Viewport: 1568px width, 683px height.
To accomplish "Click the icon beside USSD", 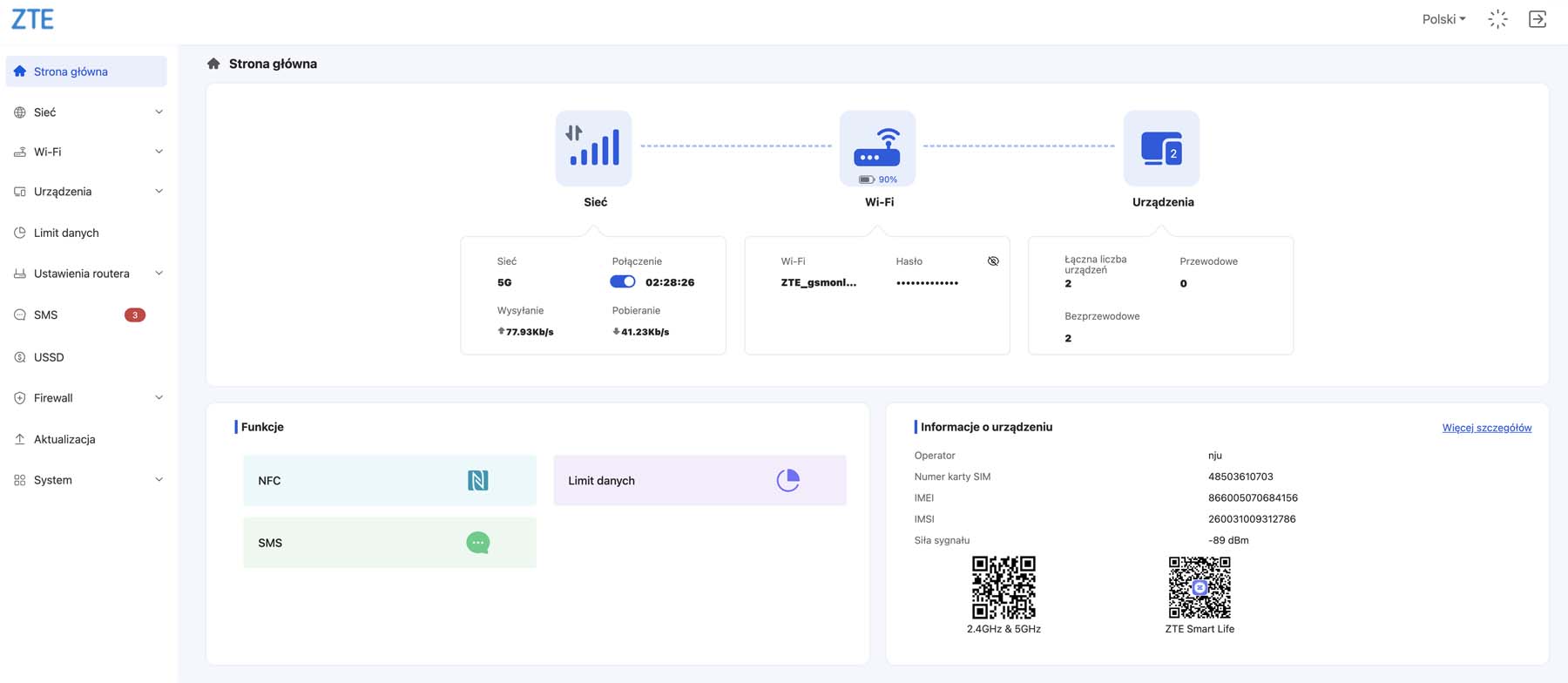I will pyautogui.click(x=20, y=357).
